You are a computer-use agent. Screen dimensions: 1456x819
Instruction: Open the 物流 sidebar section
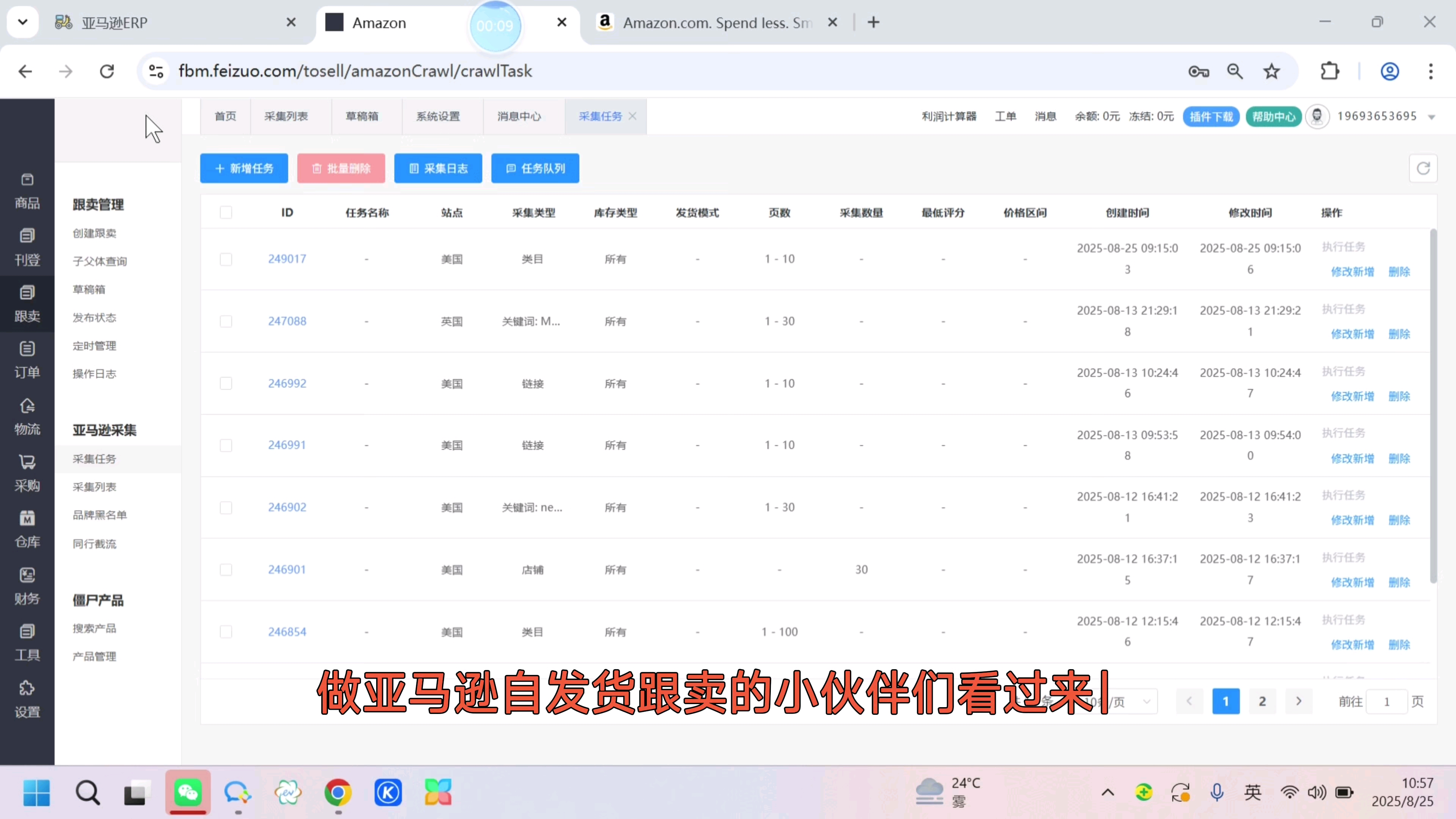pos(27,417)
